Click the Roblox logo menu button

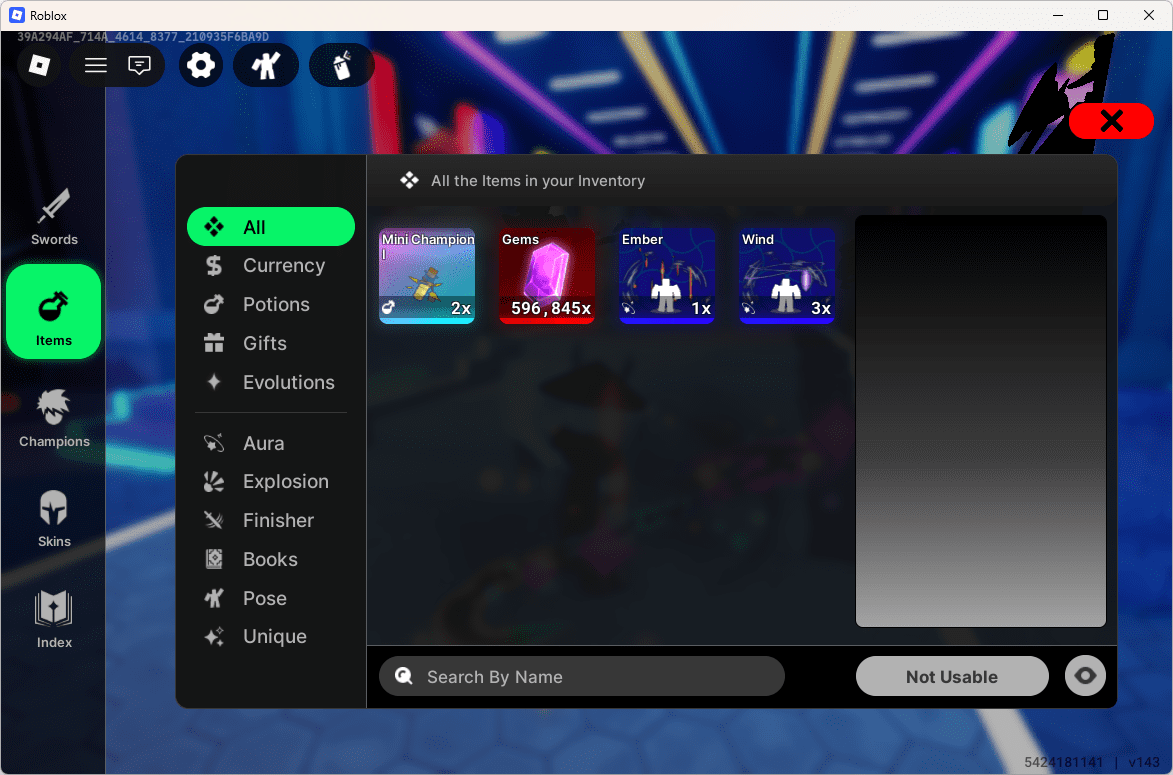pyautogui.click(x=39, y=66)
